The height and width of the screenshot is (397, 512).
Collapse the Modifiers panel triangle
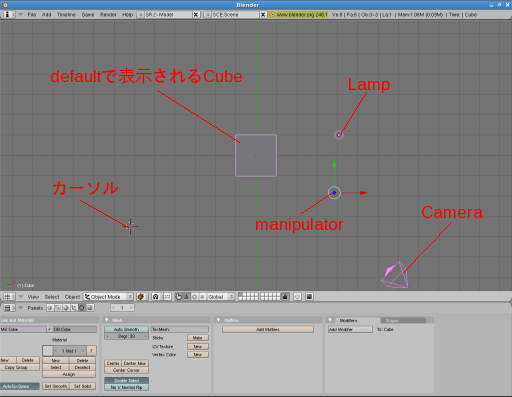(x=330, y=320)
